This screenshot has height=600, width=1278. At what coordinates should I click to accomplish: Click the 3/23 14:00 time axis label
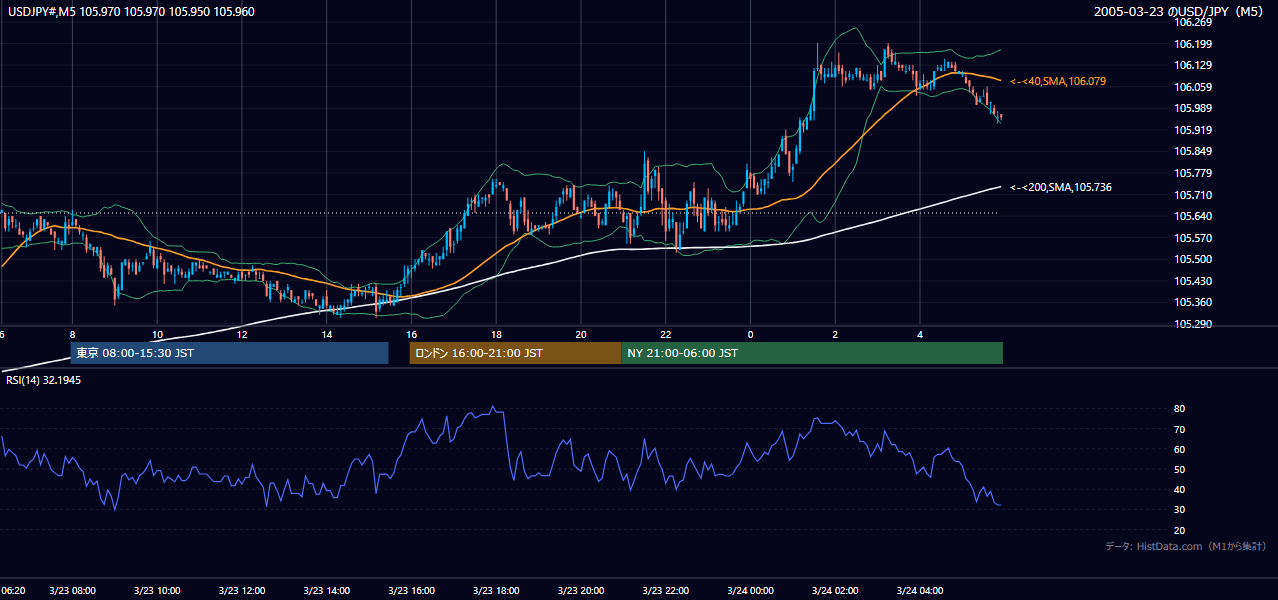click(x=327, y=591)
